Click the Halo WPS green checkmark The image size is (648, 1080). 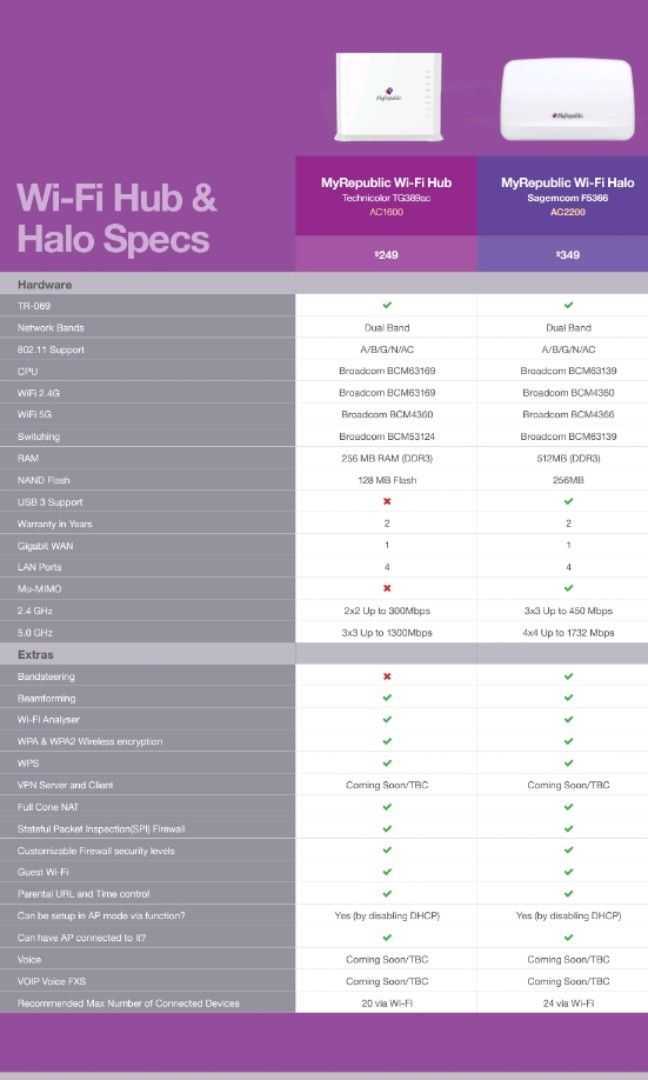coord(568,763)
